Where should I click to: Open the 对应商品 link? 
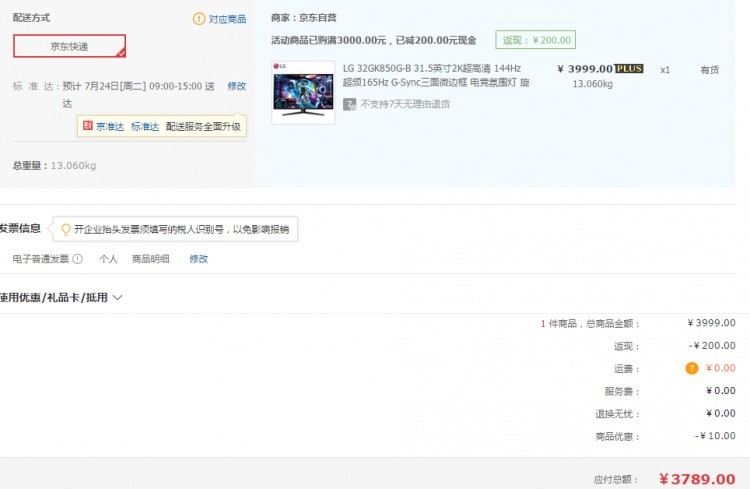coord(227,19)
